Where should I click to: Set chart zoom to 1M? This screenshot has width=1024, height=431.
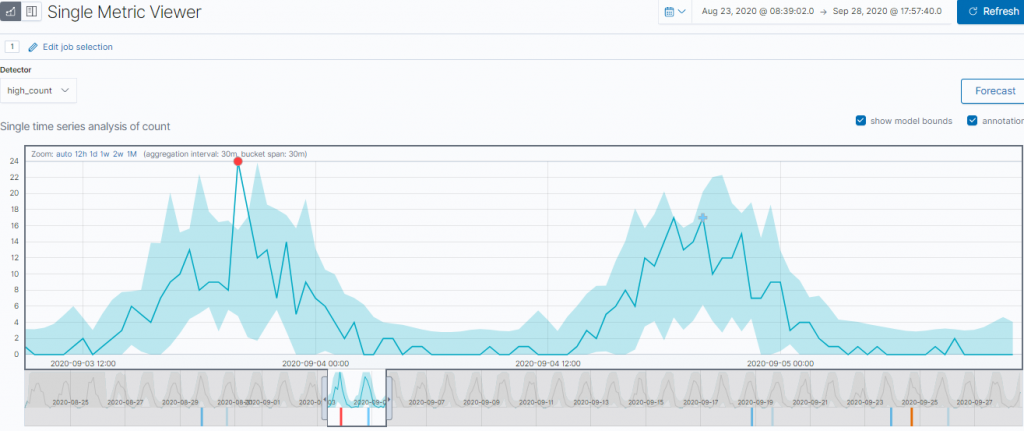pyautogui.click(x=131, y=154)
